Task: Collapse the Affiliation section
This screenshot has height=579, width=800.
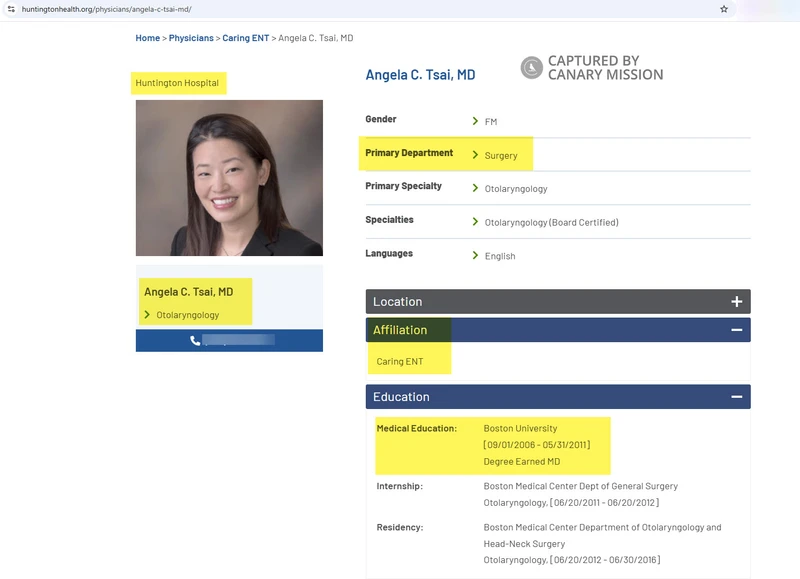Action: 558,330
